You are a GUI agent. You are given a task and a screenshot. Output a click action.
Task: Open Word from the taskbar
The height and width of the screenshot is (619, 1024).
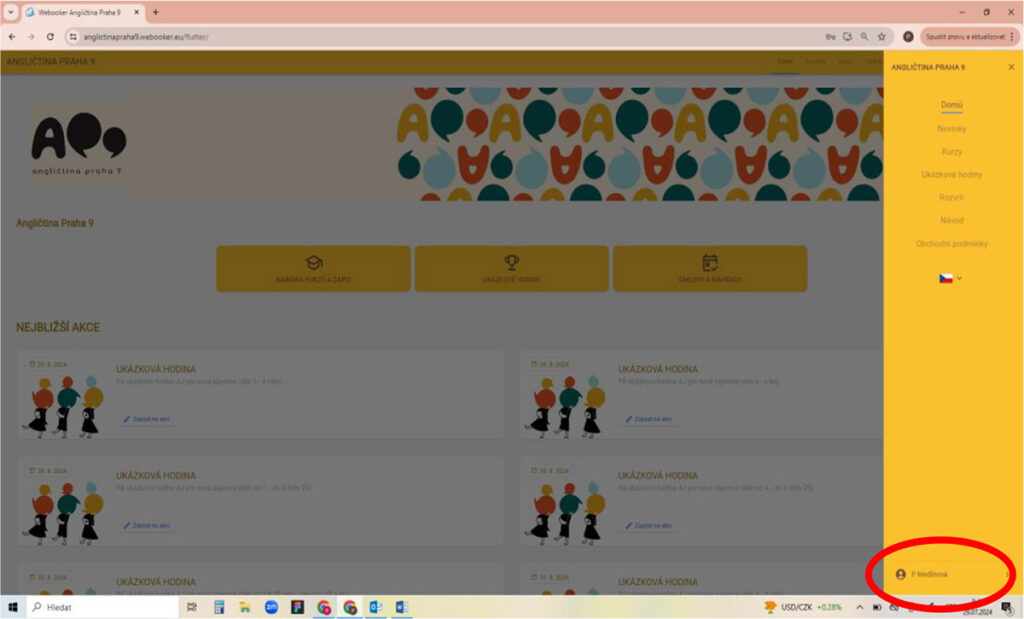coord(402,607)
